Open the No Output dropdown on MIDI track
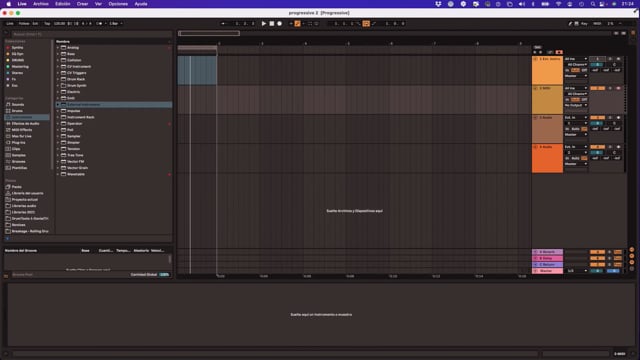The image size is (640, 360). tap(576, 105)
